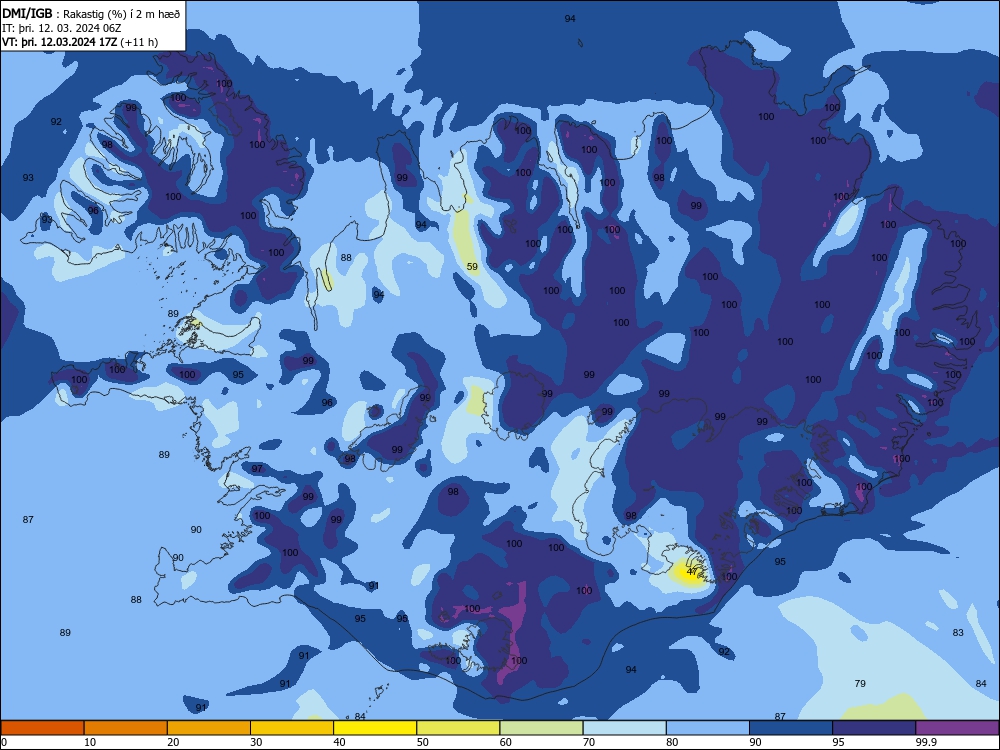Click the 0–10% dark orange legend swatch

[42, 728]
